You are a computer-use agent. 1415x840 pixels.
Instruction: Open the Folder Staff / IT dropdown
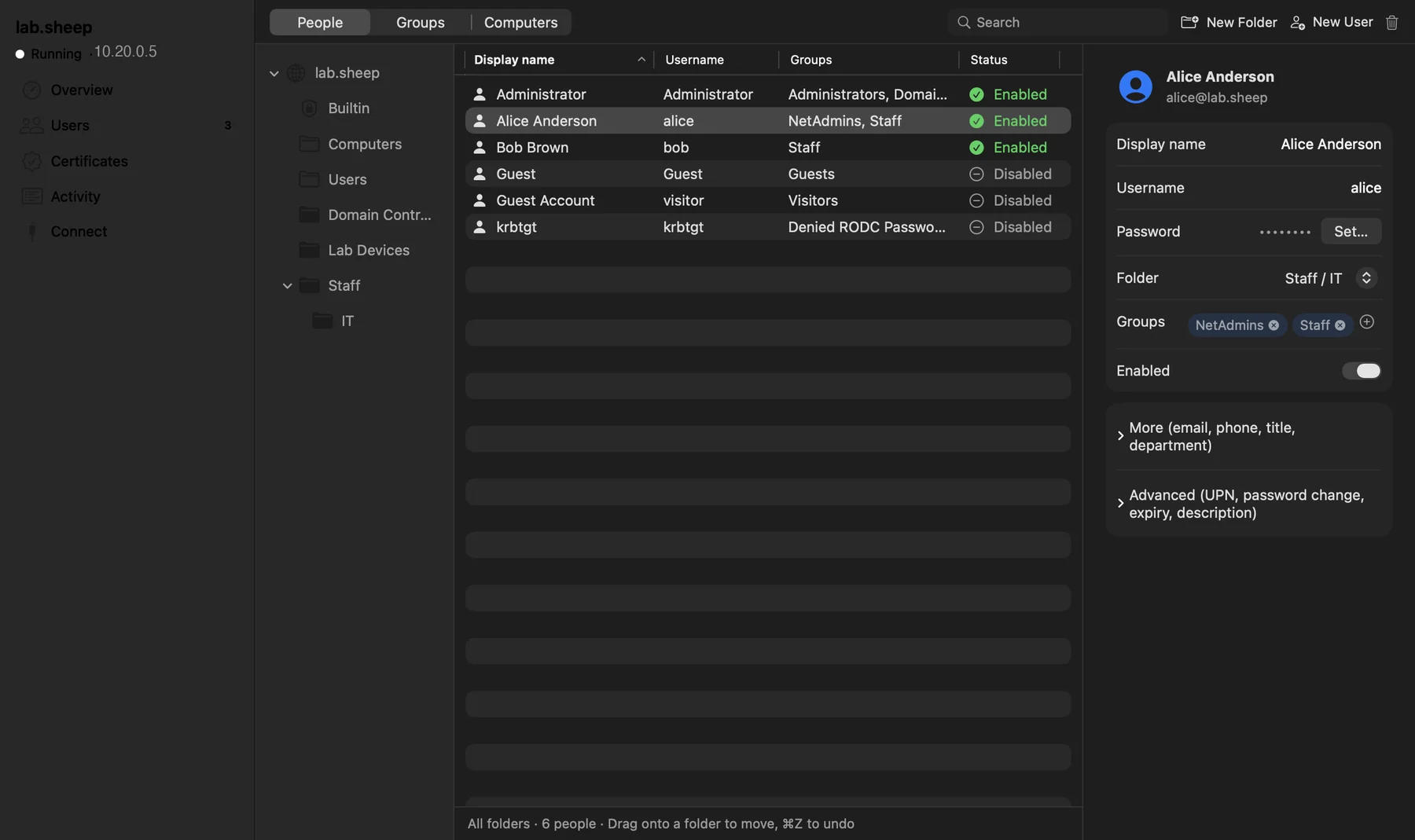pos(1366,278)
